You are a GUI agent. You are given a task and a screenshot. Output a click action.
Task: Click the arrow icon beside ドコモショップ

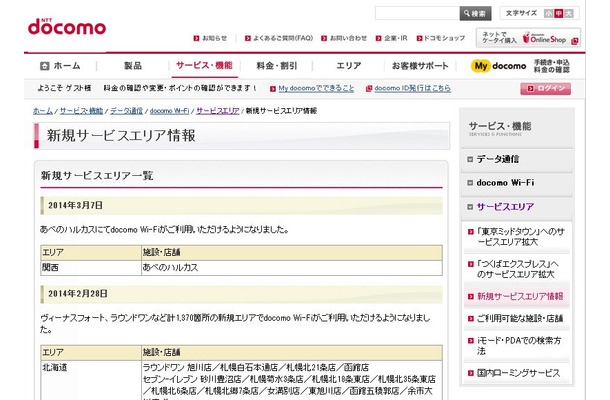[x=419, y=38]
